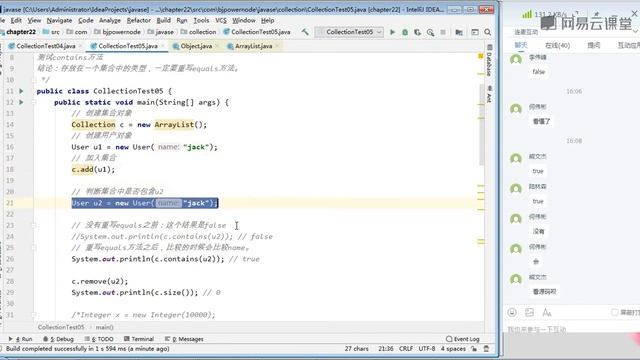This screenshot has width=640, height=360.
Task: Switch to the first chat tab in panel
Action: click(520, 45)
